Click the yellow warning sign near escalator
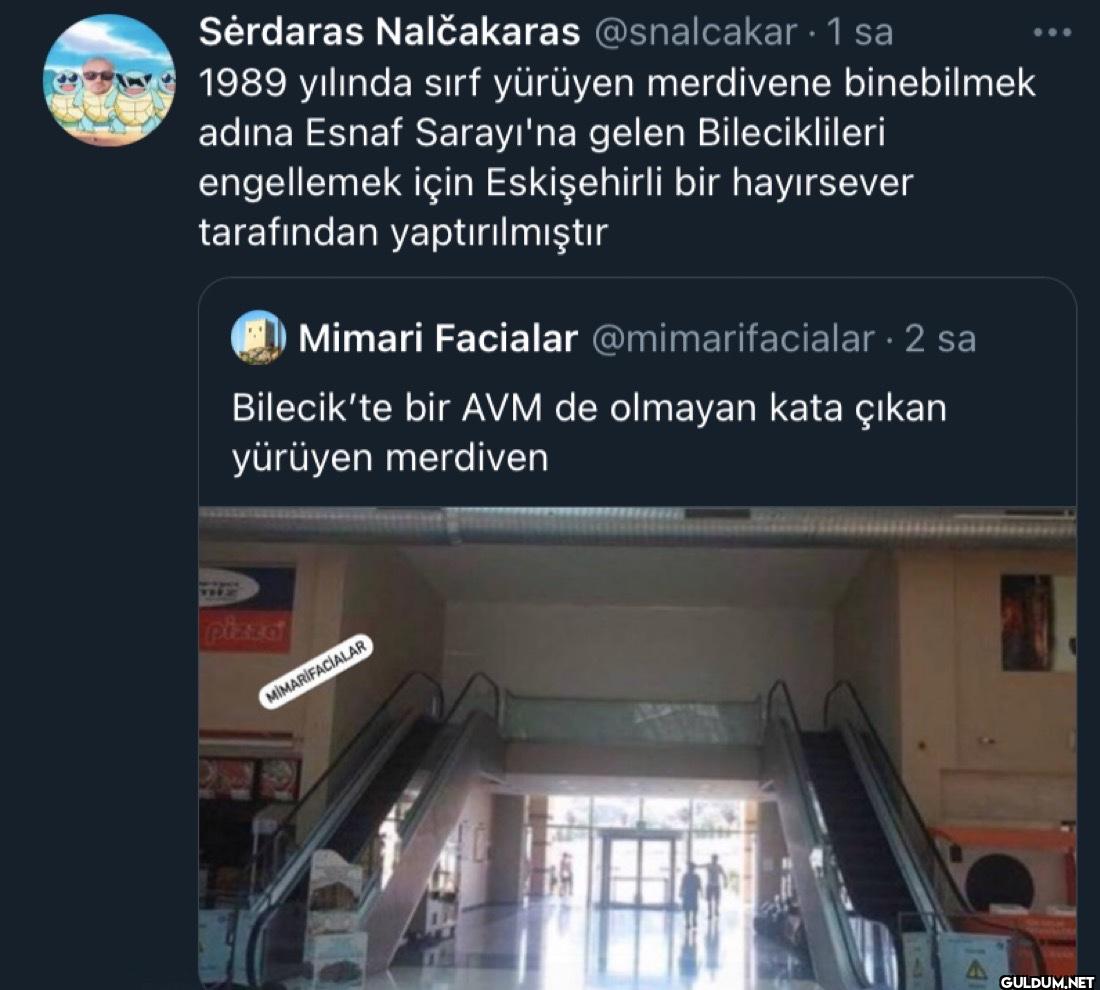This screenshot has width=1100, height=990. [976, 971]
